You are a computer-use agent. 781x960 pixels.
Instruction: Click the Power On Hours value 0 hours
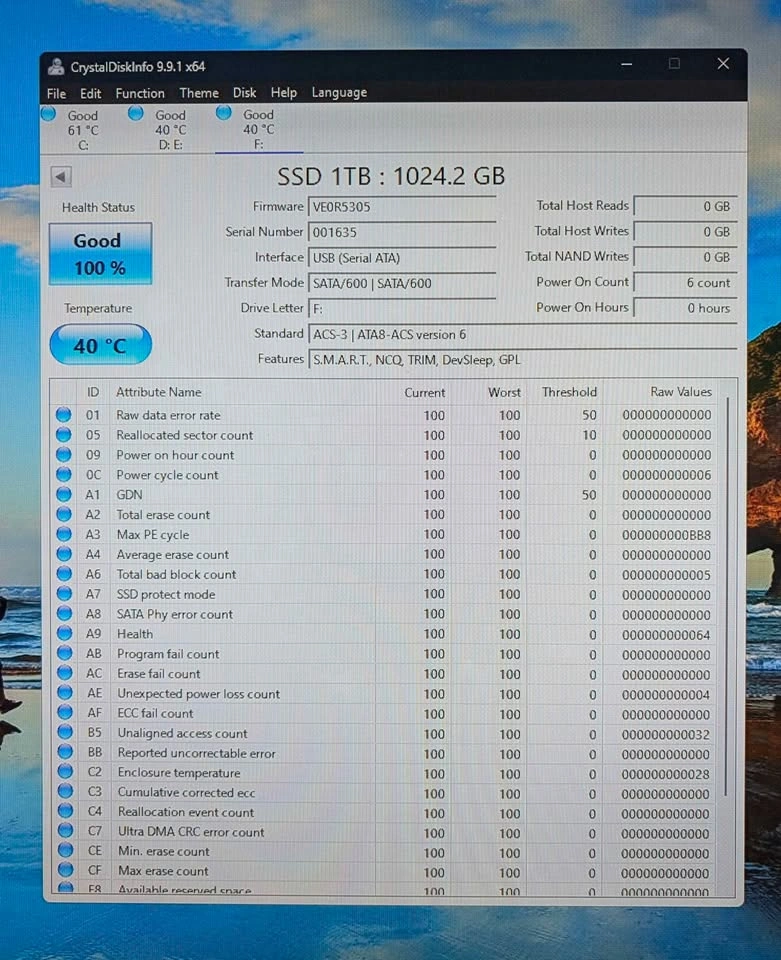[685, 308]
